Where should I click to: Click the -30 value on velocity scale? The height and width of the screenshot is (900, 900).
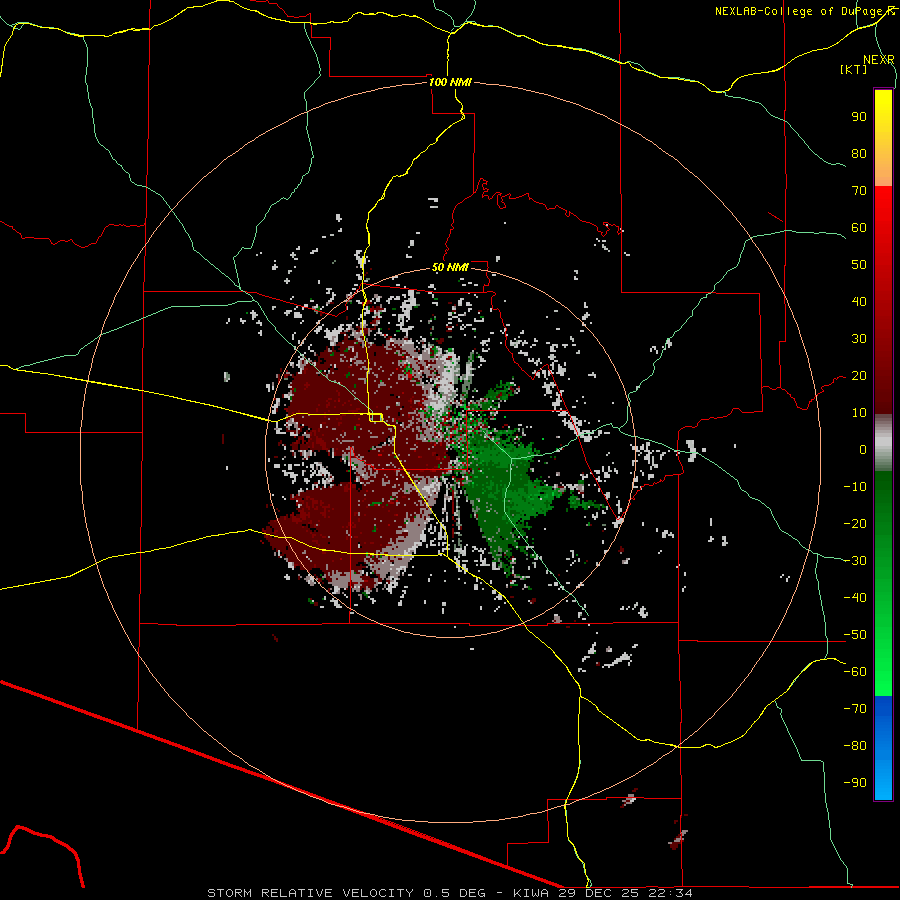pos(855,561)
